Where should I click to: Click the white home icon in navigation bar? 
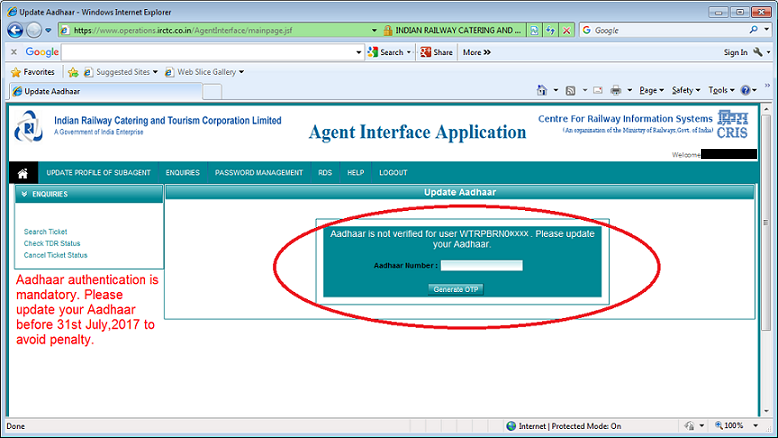pyautogui.click(x=23, y=173)
